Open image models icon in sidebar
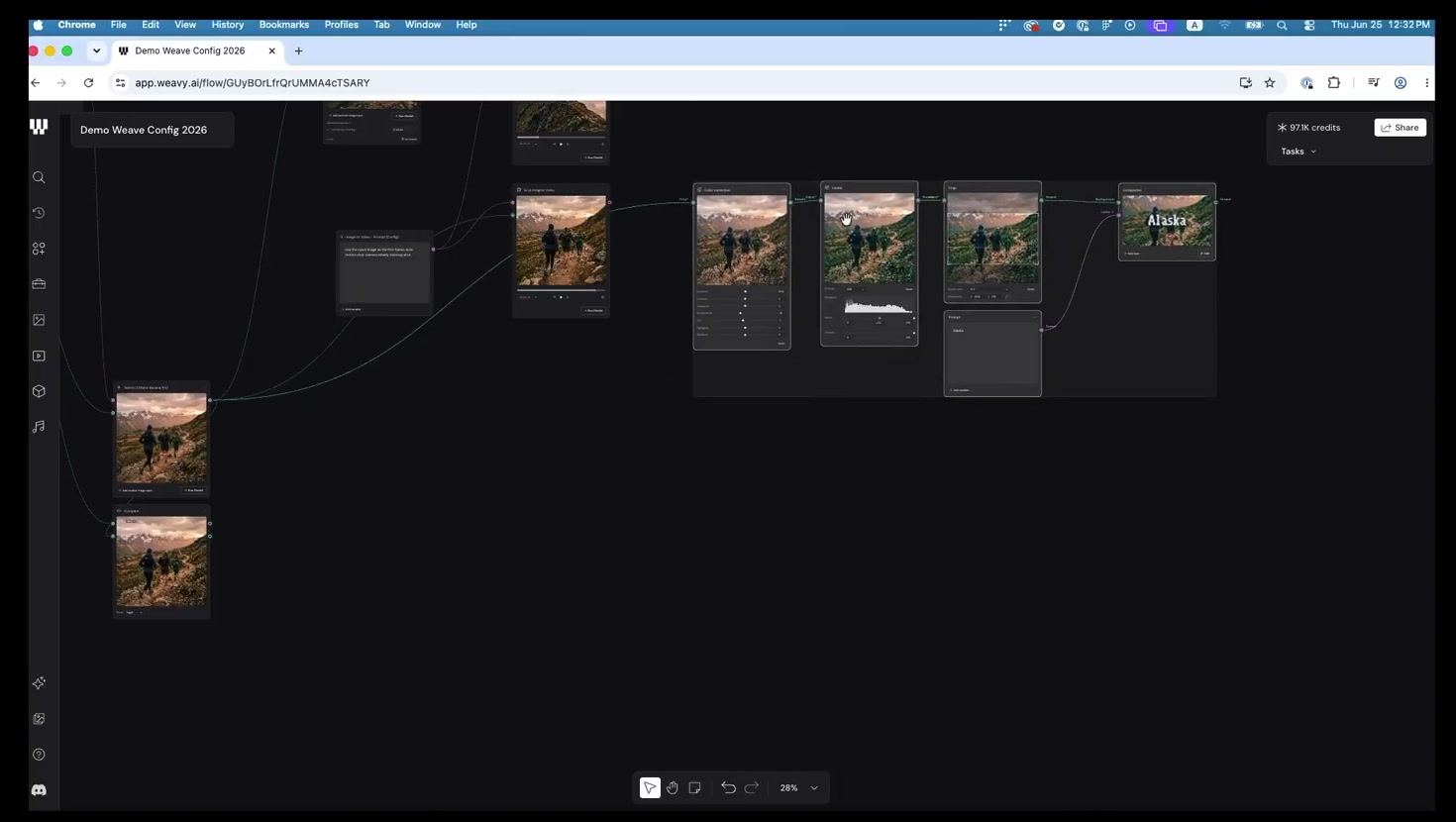The width and height of the screenshot is (1456, 822). 39,320
